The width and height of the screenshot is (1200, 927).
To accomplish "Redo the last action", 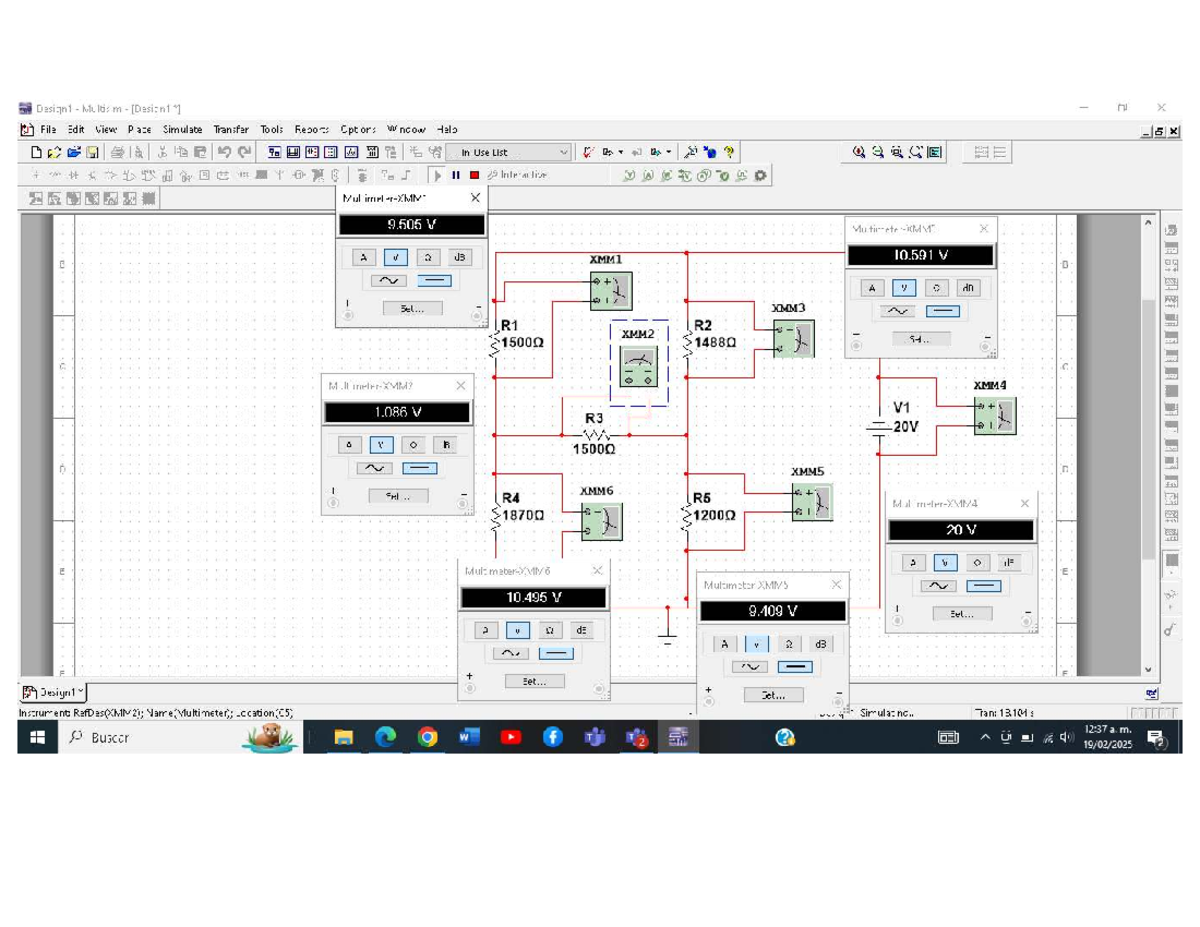I will click(244, 152).
